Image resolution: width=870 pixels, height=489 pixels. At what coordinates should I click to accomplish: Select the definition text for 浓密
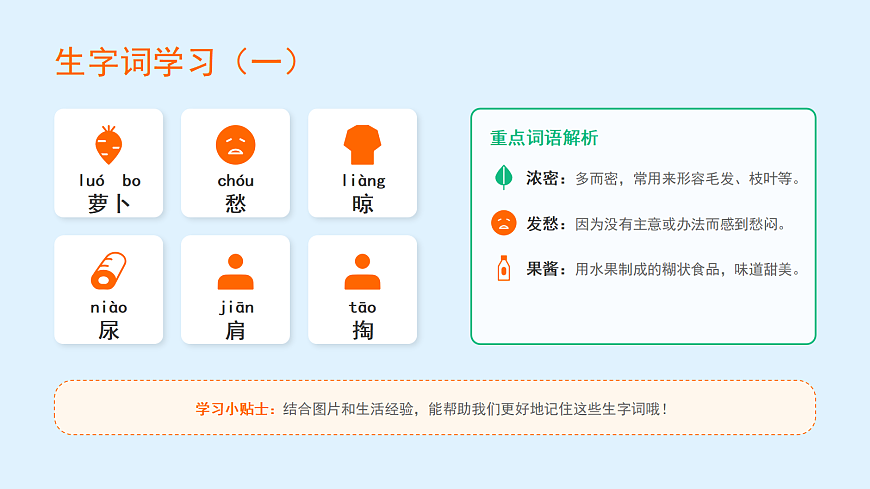click(688, 179)
